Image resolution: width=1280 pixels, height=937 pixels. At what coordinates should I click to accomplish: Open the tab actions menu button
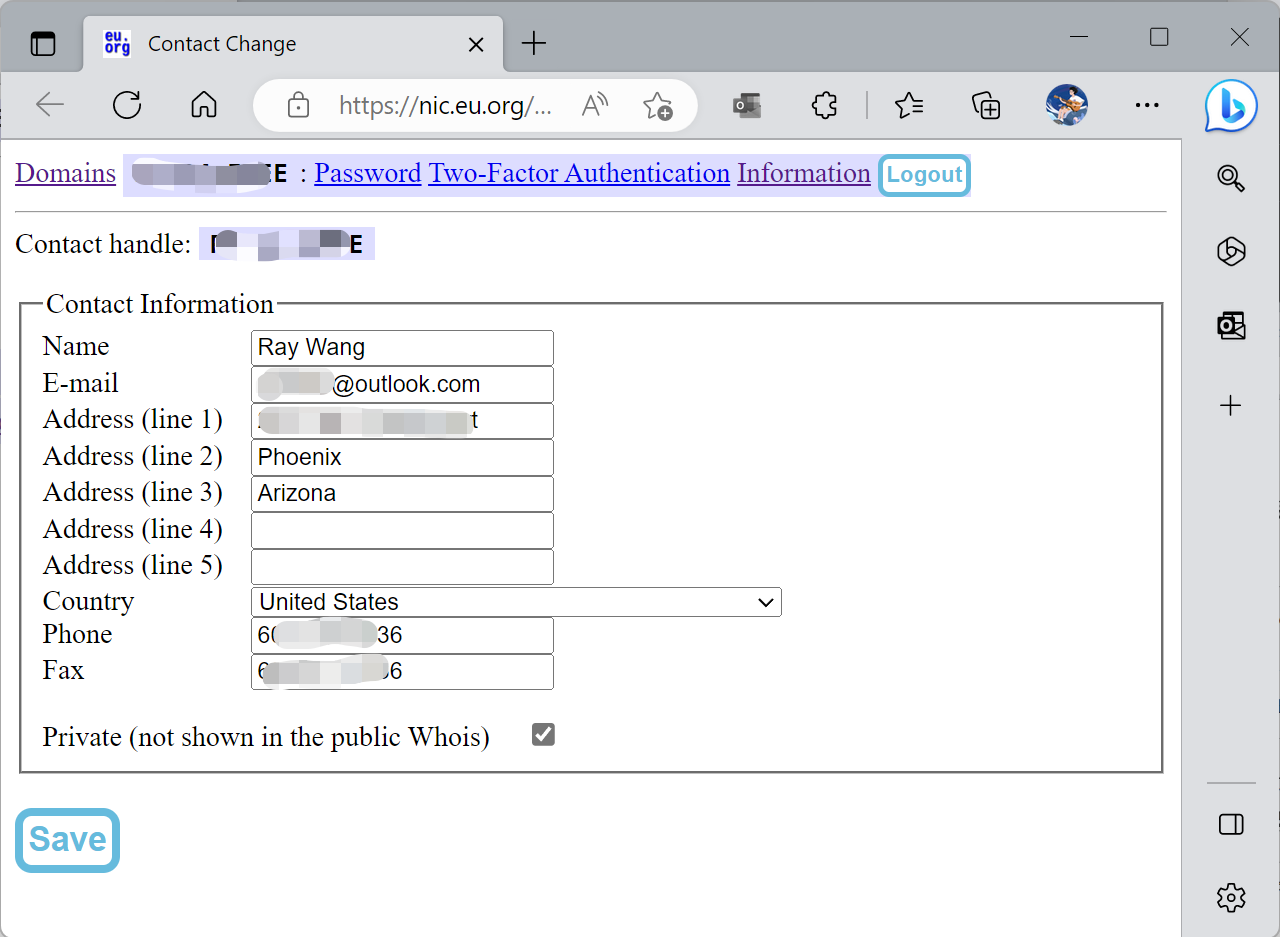click(x=43, y=44)
